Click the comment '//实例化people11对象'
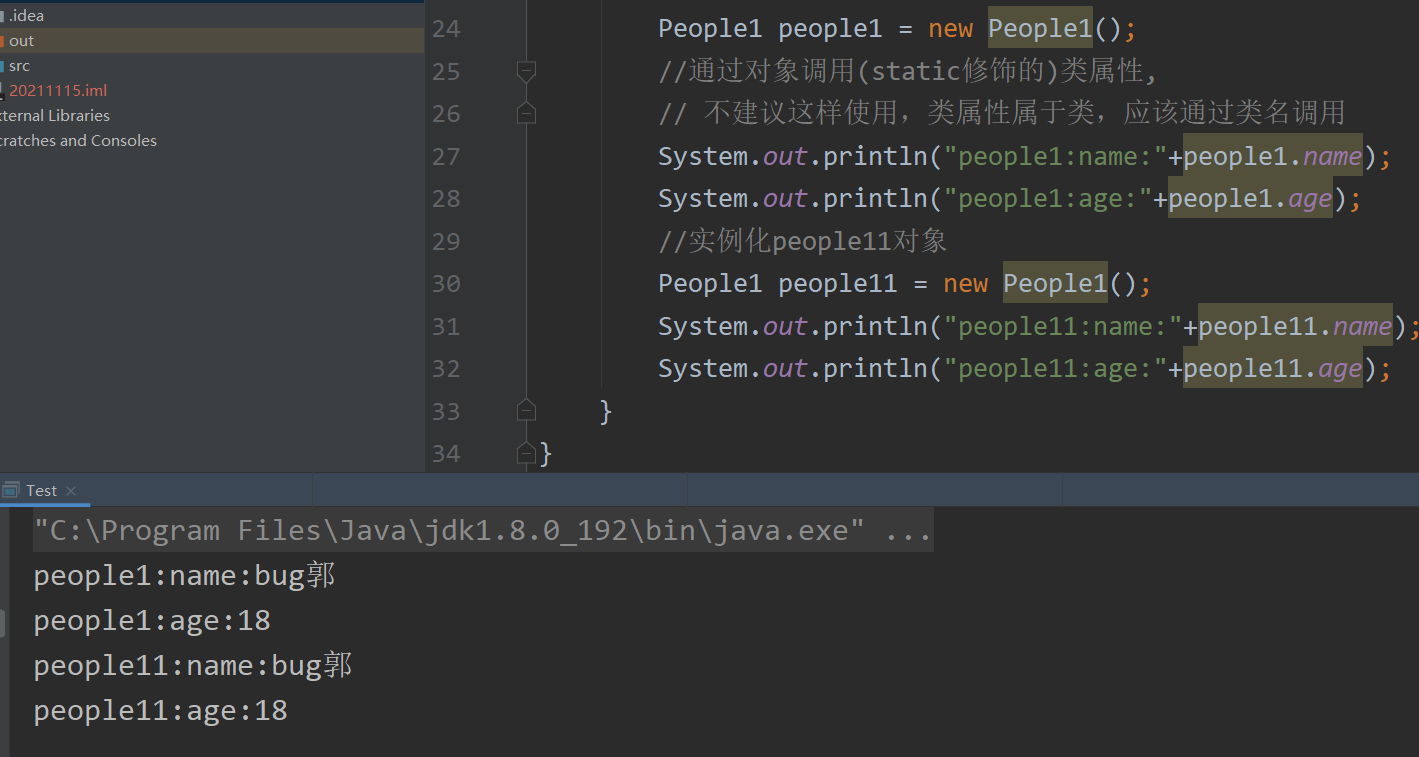This screenshot has height=757, width=1419. pyautogui.click(x=803, y=241)
